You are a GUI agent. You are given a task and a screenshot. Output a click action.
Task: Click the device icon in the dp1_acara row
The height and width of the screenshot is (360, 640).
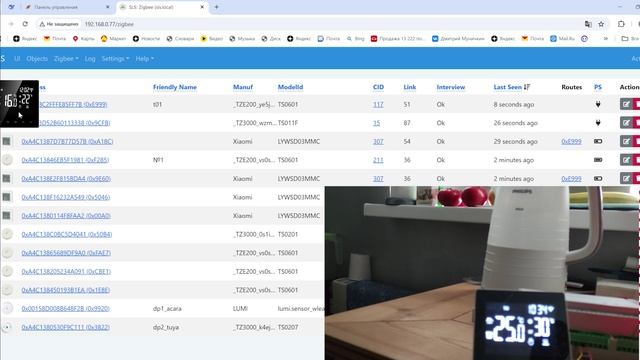click(7, 308)
